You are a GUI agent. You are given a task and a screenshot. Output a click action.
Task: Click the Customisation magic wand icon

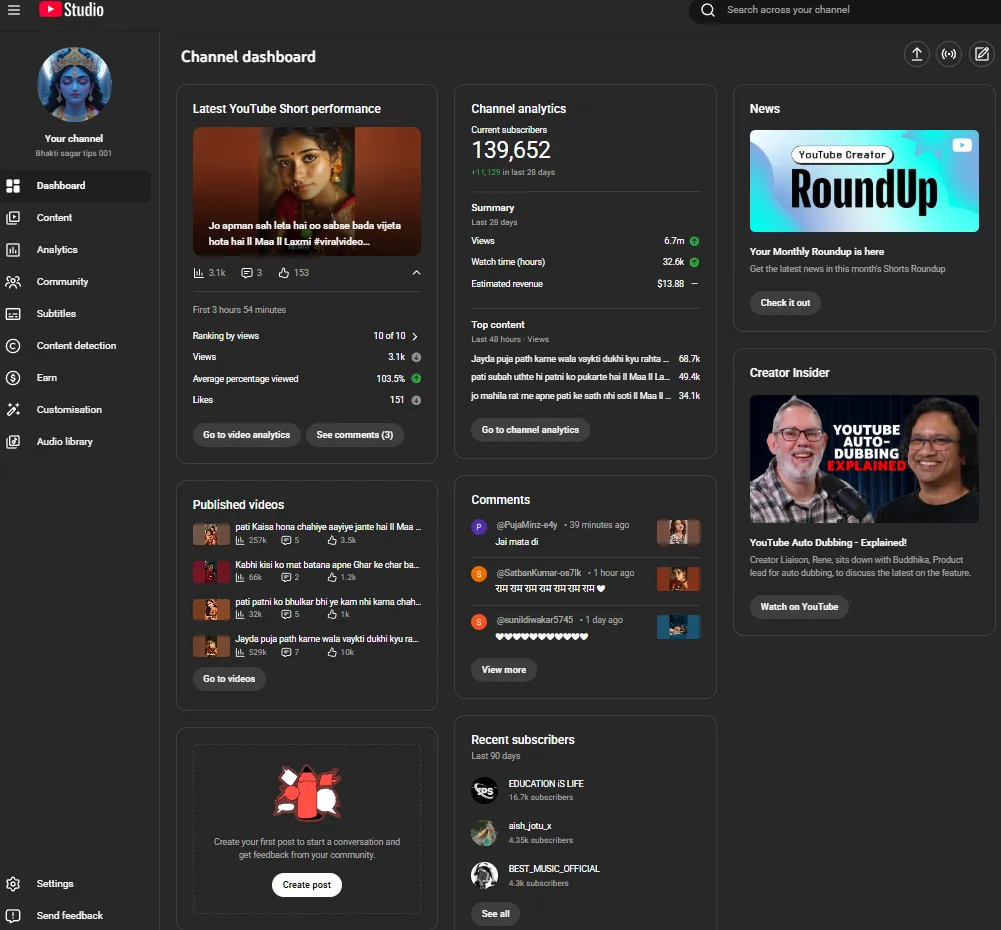click(x=13, y=409)
